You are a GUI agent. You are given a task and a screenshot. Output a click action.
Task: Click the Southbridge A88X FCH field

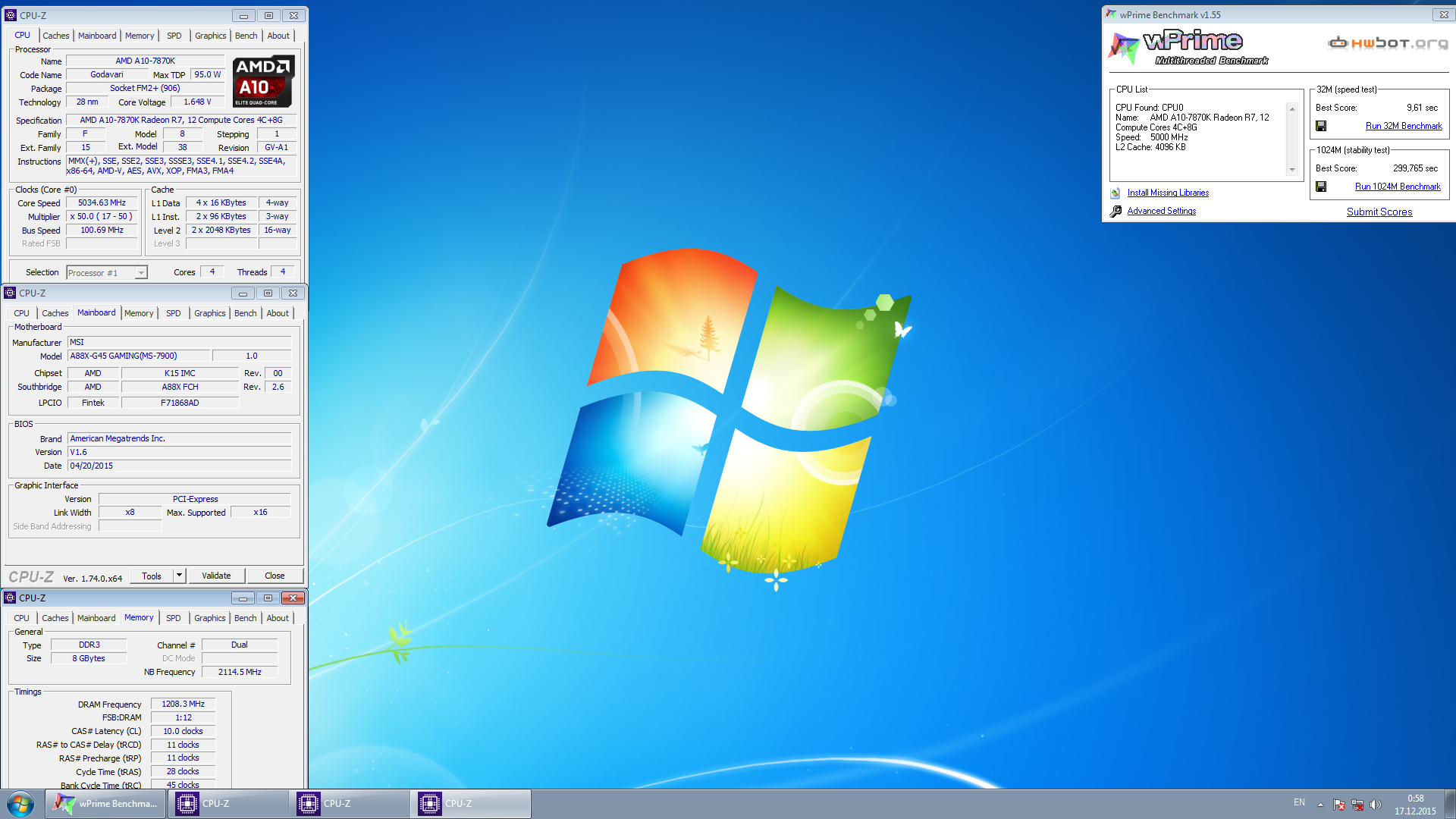point(180,388)
